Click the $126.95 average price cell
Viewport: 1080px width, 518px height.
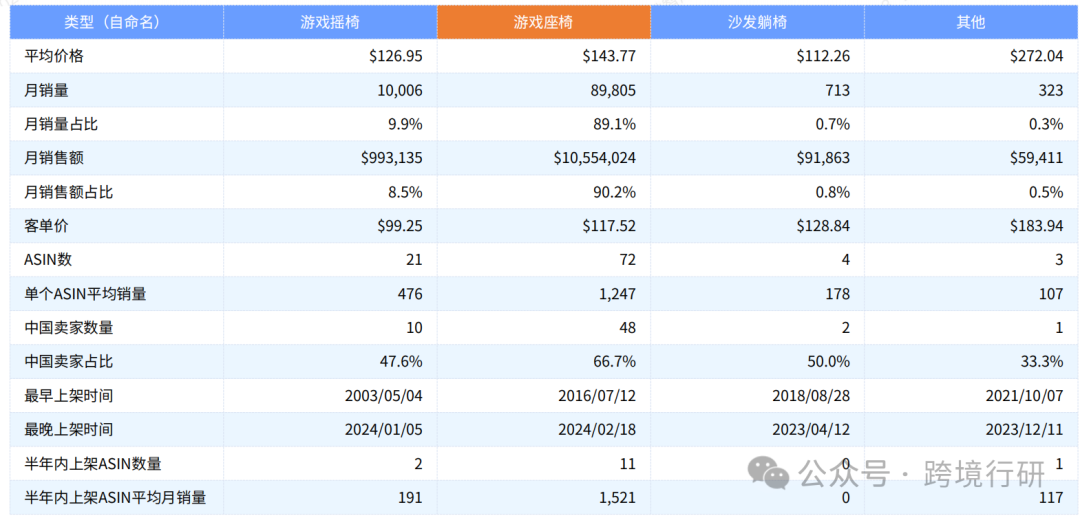tap(395, 57)
